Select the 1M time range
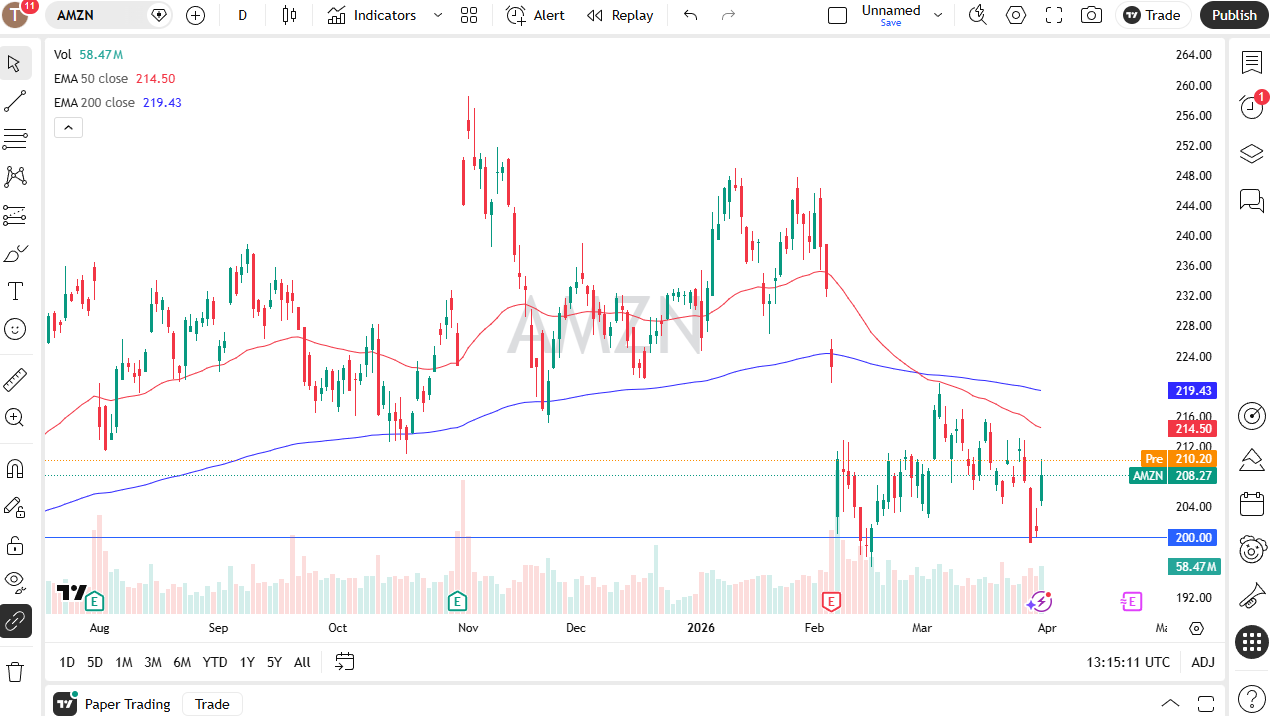The width and height of the screenshot is (1270, 716). tap(124, 662)
